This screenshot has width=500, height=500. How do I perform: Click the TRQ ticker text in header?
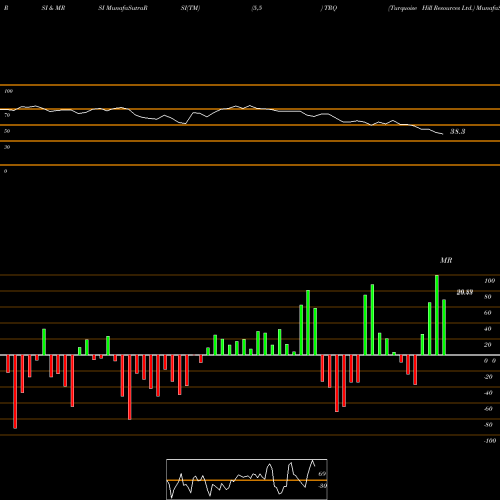[330, 8]
